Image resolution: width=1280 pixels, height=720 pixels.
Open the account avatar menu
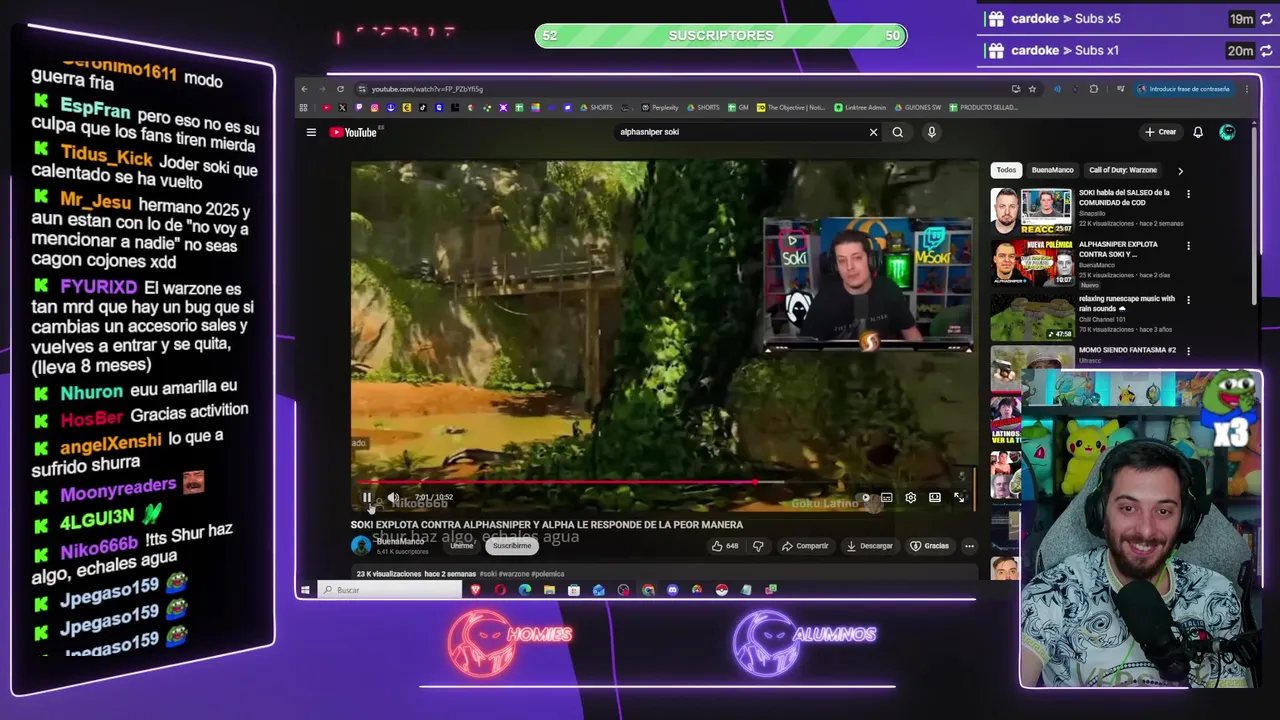pyautogui.click(x=1227, y=132)
